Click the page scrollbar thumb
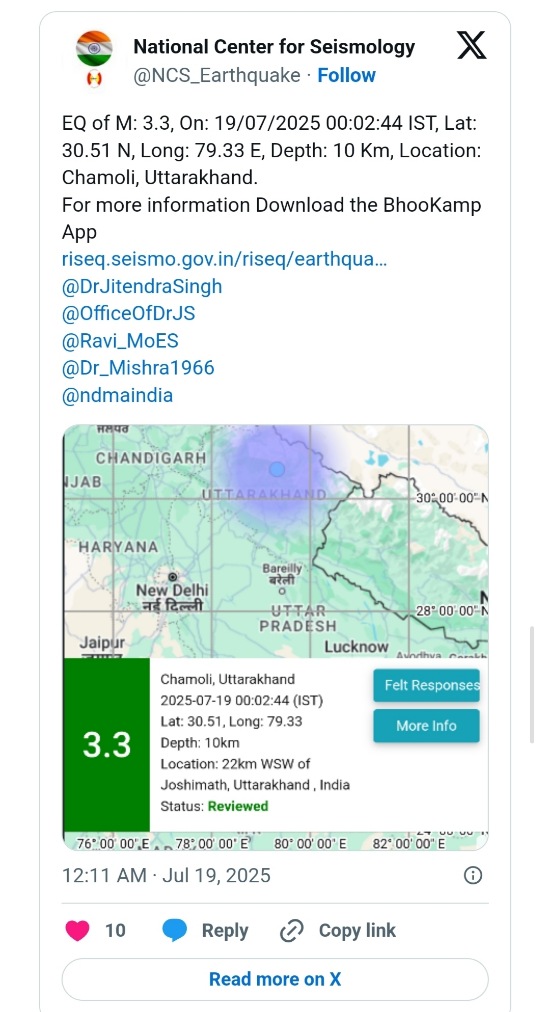Image resolution: width=550 pixels, height=1012 pixels. (532, 684)
